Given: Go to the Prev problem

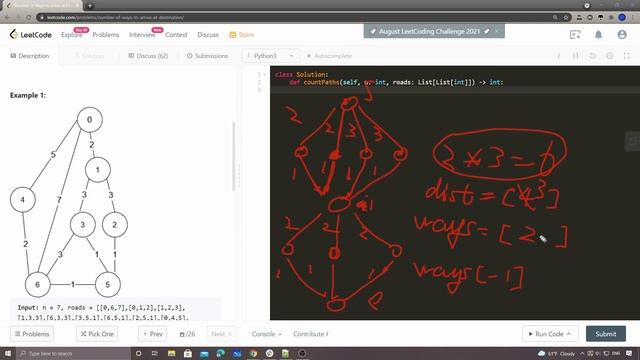Looking at the screenshot, I should pos(153,334).
